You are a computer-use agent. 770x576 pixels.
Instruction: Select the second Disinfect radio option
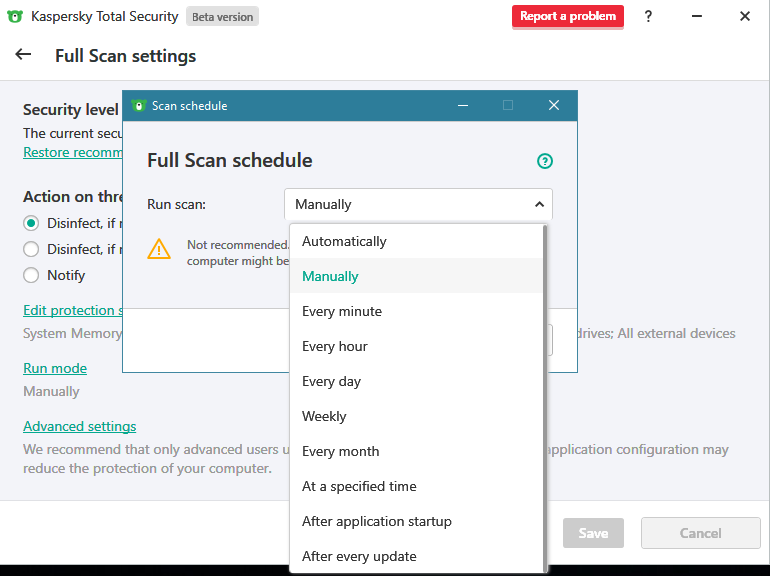[x=31, y=249]
